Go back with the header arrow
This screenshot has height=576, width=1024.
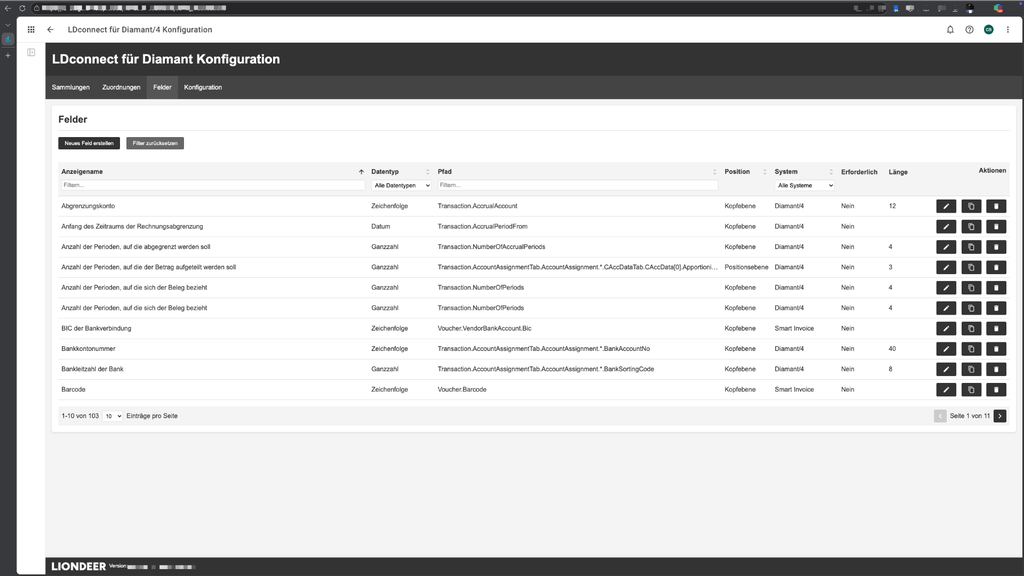pyautogui.click(x=50, y=29)
